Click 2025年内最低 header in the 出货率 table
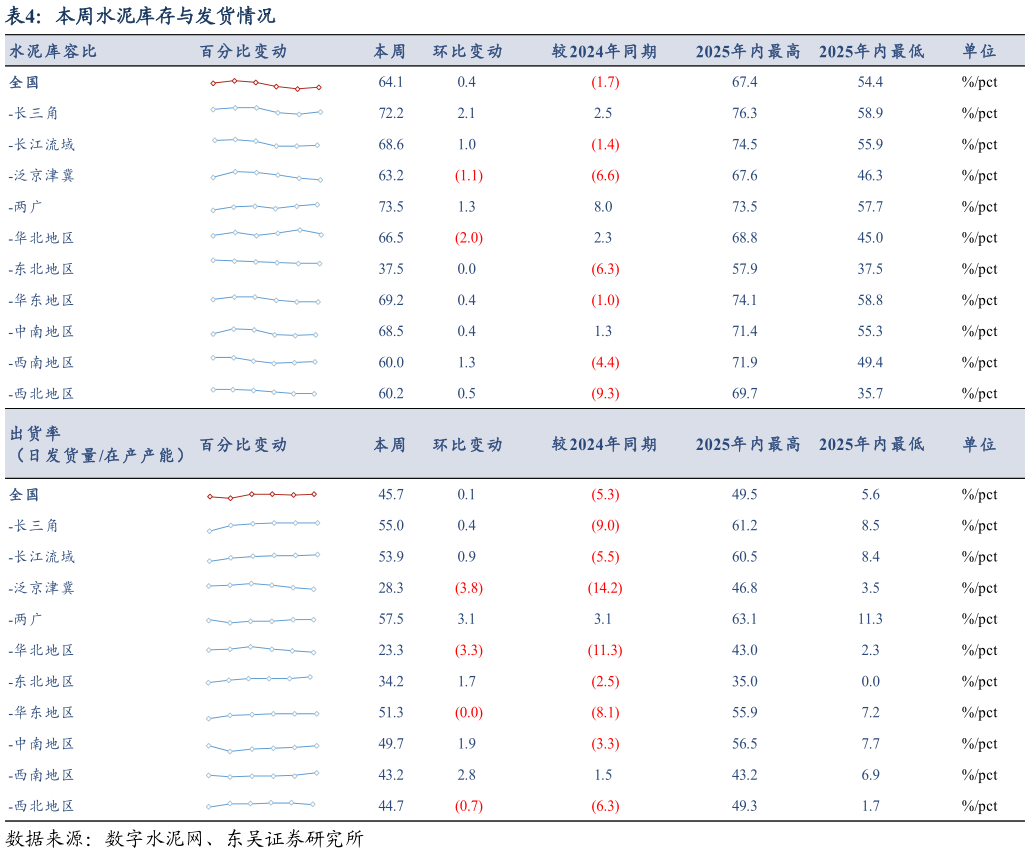 pyautogui.click(x=870, y=444)
